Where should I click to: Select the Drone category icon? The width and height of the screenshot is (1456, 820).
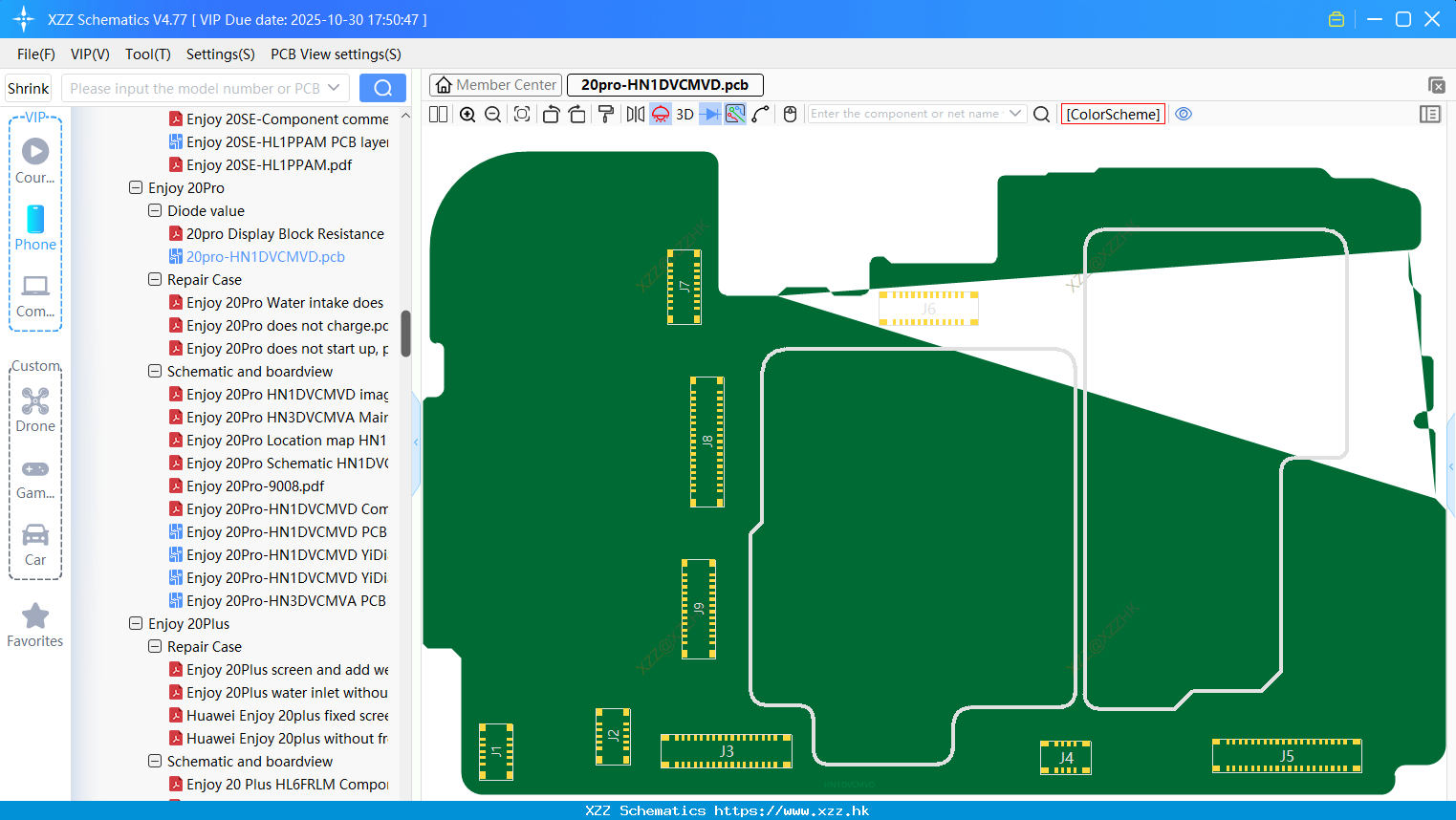coord(35,410)
